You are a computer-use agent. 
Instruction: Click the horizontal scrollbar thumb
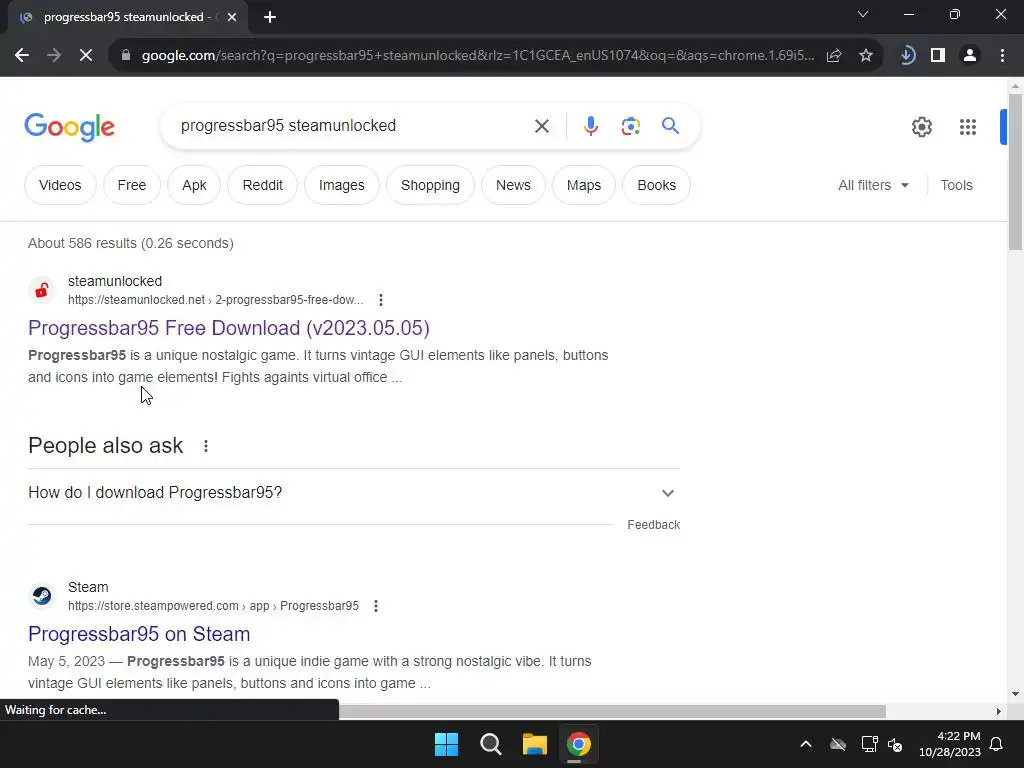pos(612,711)
